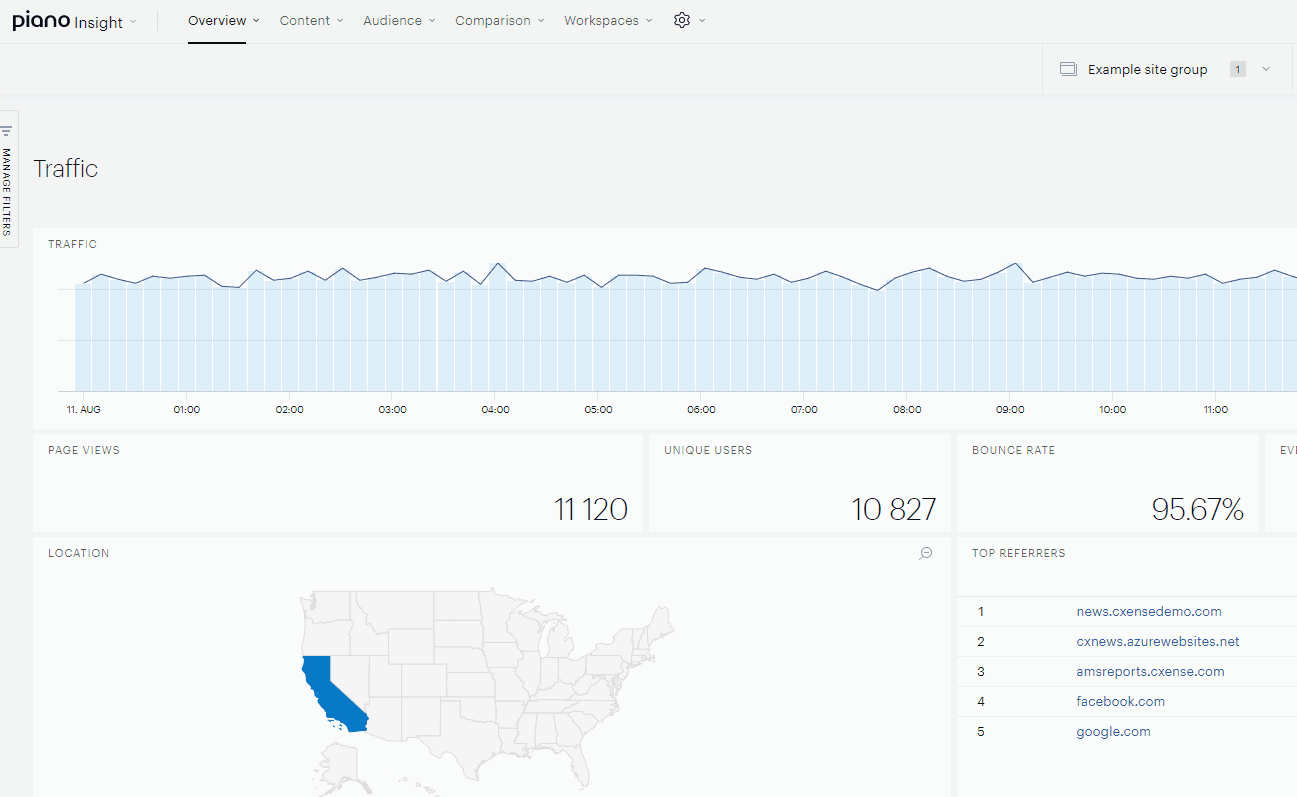Open the Comparison menu

tap(500, 20)
